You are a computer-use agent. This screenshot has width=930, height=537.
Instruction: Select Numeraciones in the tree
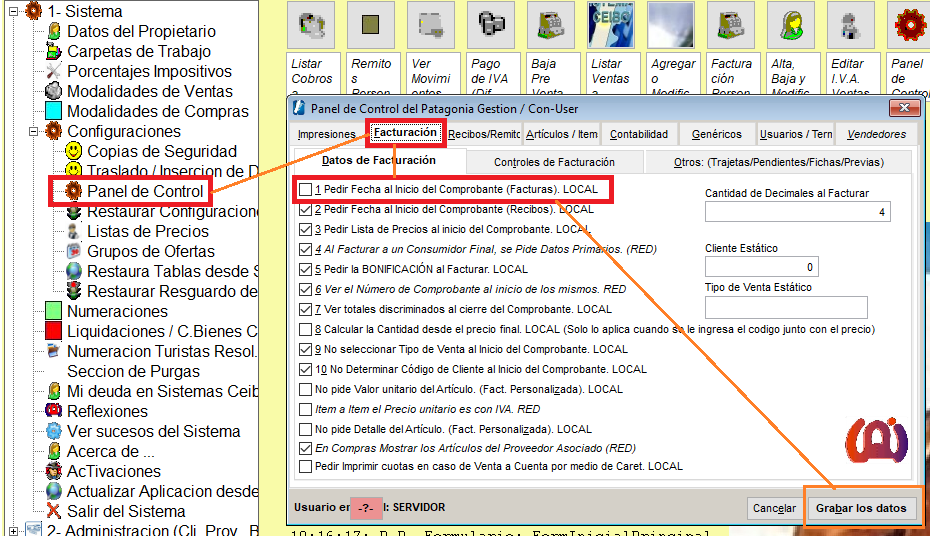(117, 311)
